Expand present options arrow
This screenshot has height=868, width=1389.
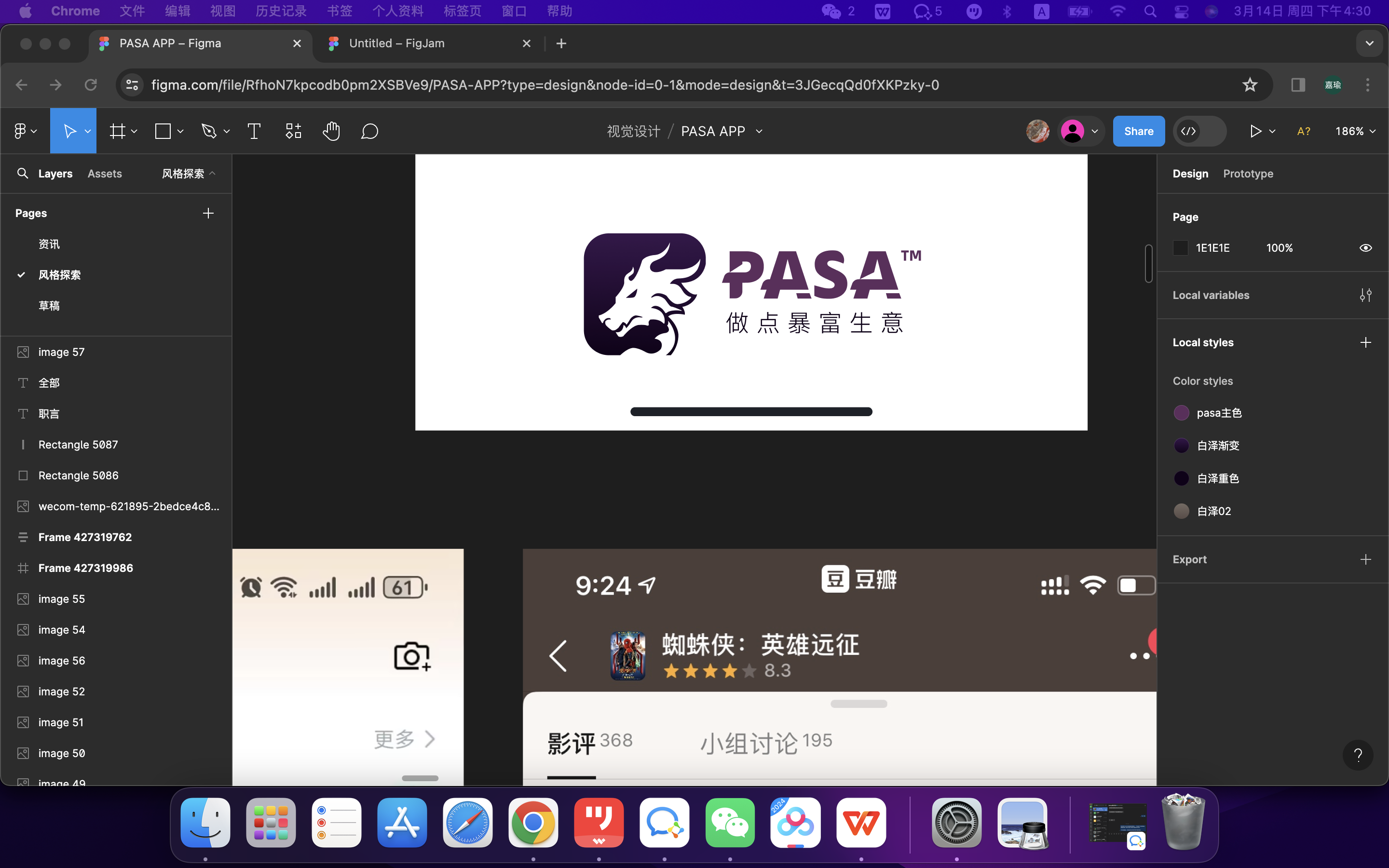1272,132
